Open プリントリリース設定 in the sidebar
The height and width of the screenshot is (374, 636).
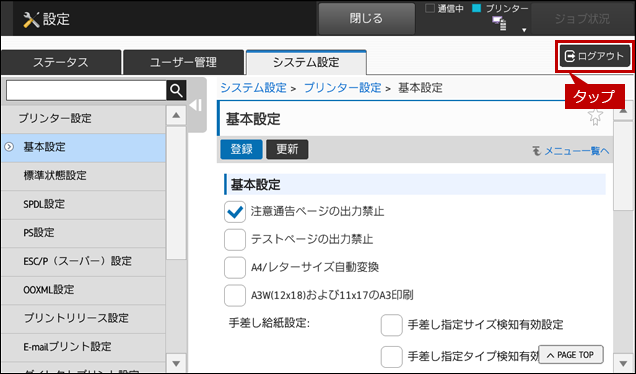coord(83,318)
